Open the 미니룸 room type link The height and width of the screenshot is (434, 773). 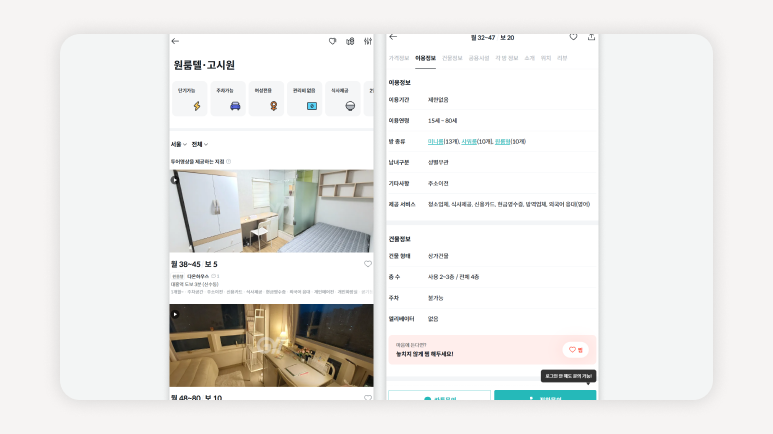click(x=435, y=142)
